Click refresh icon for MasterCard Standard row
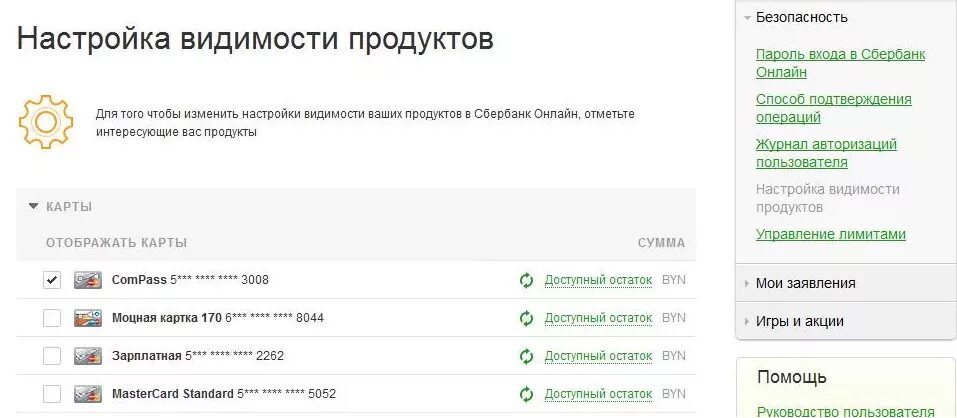This screenshot has height=418, width=957. pos(526,394)
